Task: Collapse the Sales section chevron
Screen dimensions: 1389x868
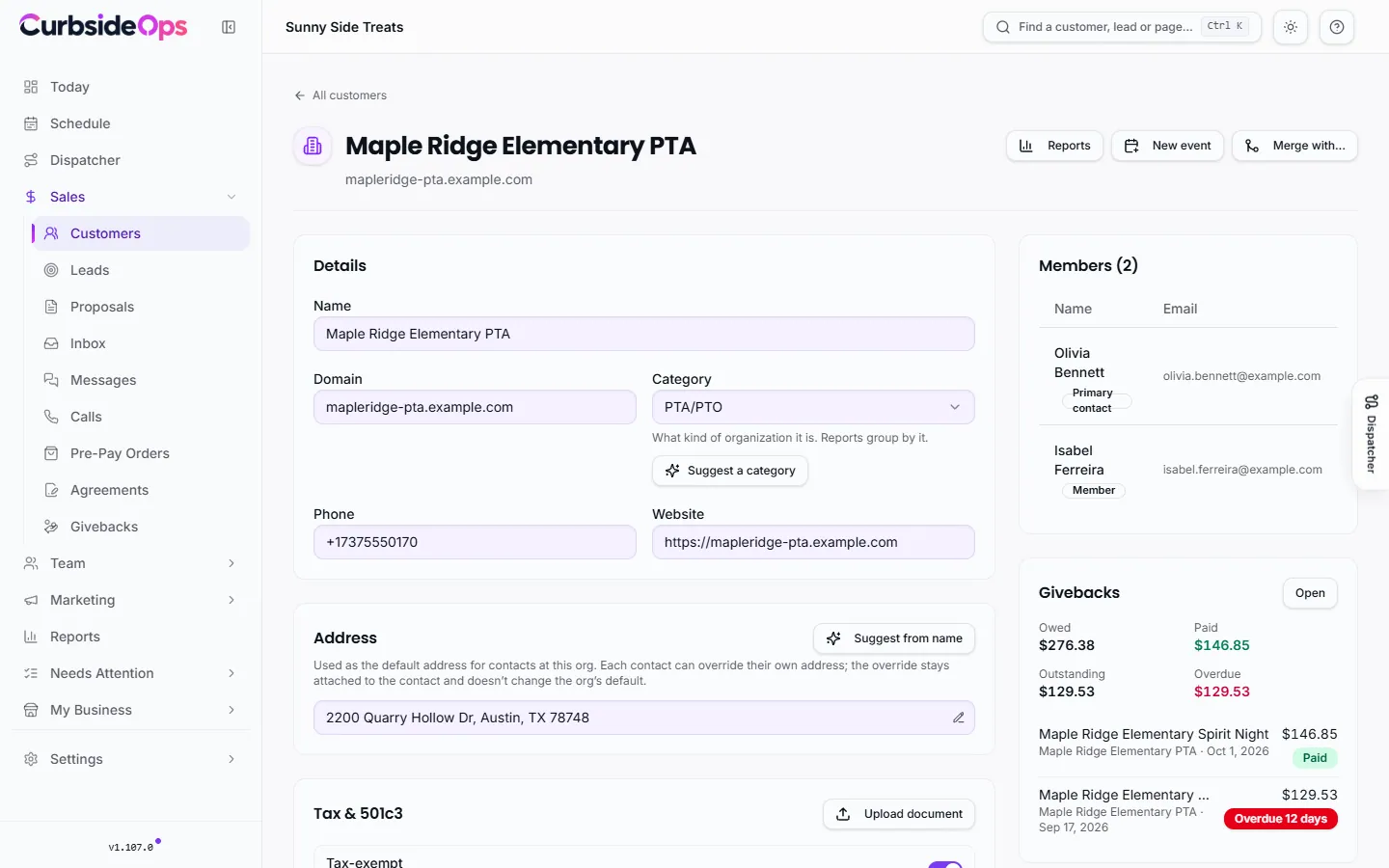Action: [231, 197]
